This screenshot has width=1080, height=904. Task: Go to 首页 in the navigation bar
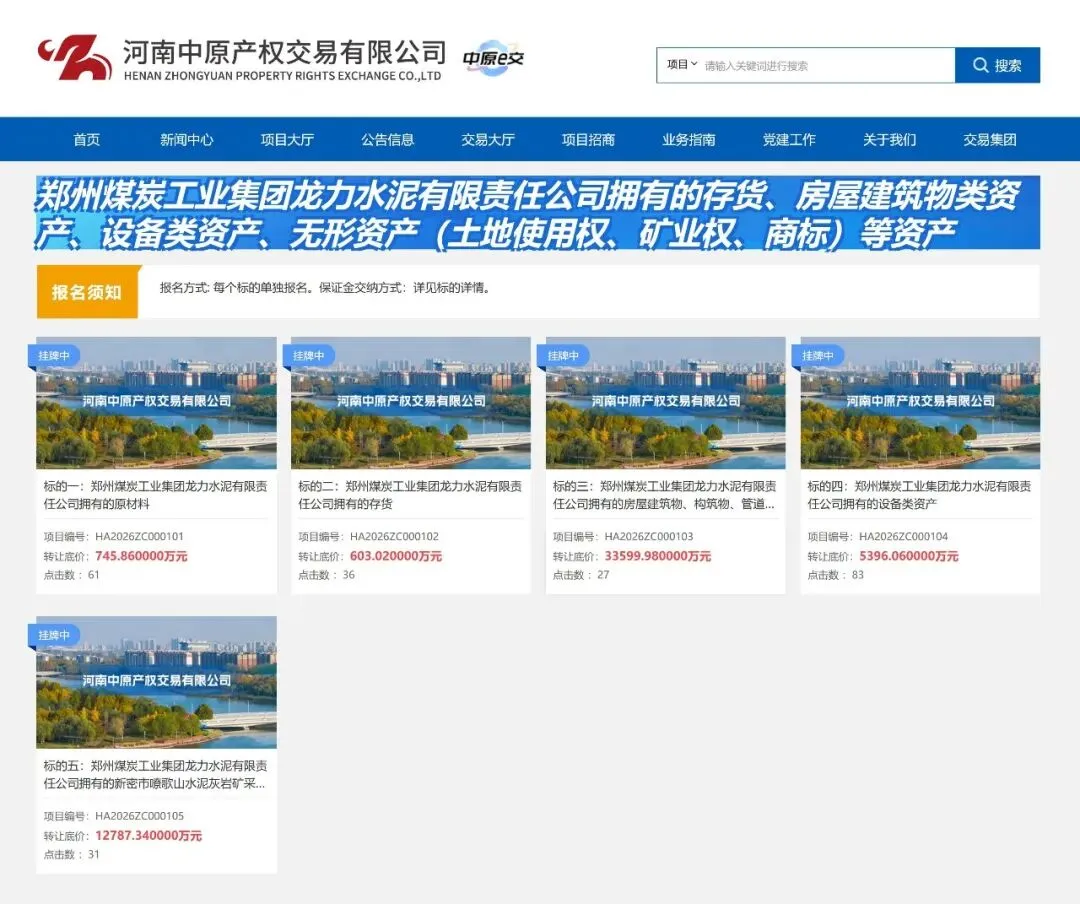pyautogui.click(x=87, y=140)
